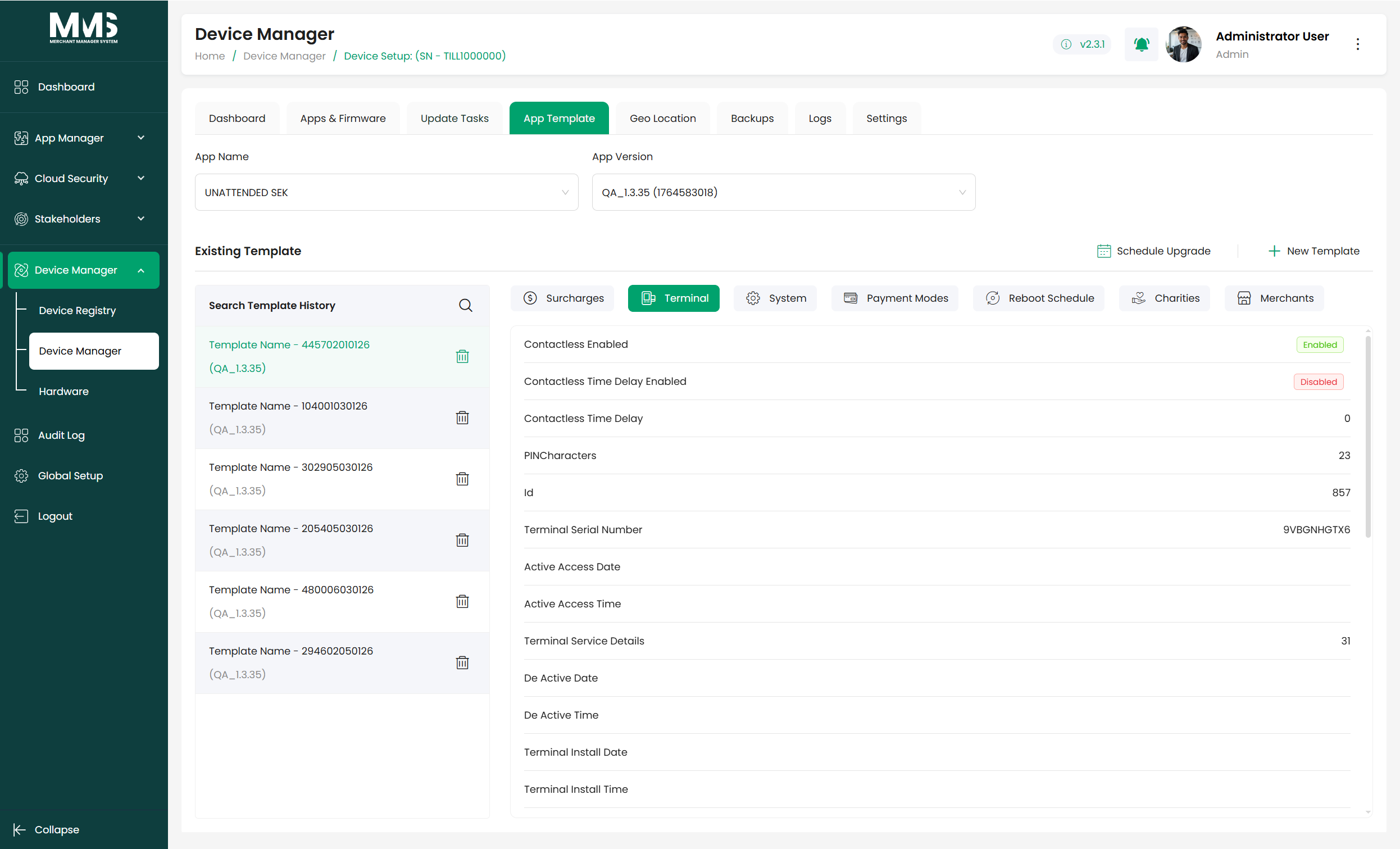The image size is (1400, 849).
Task: Click the Schedule Upgrade calendar icon
Action: 1103,251
